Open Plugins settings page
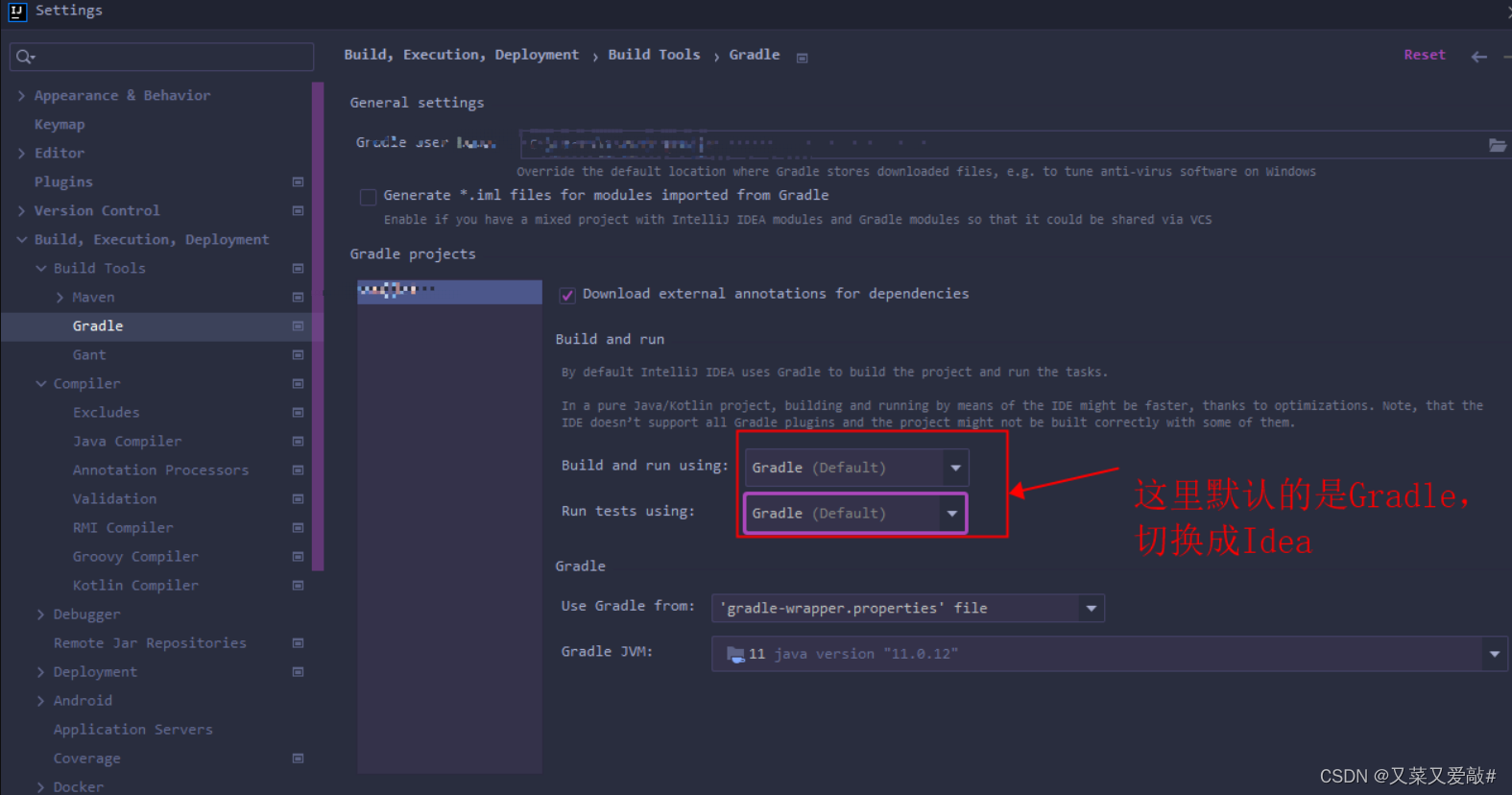The image size is (1512, 795). pos(63,181)
